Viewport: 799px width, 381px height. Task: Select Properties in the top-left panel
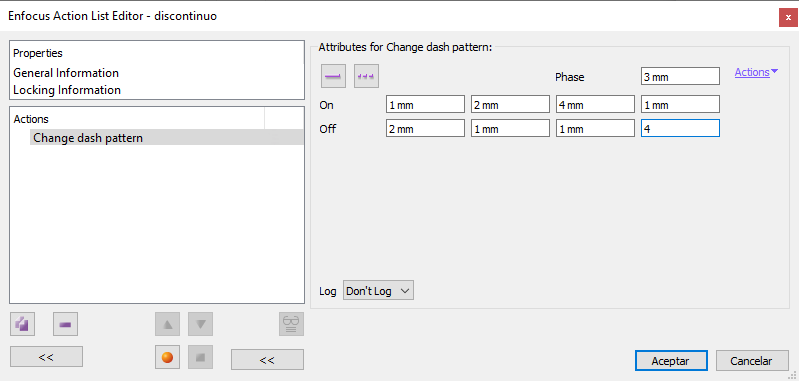click(38, 53)
